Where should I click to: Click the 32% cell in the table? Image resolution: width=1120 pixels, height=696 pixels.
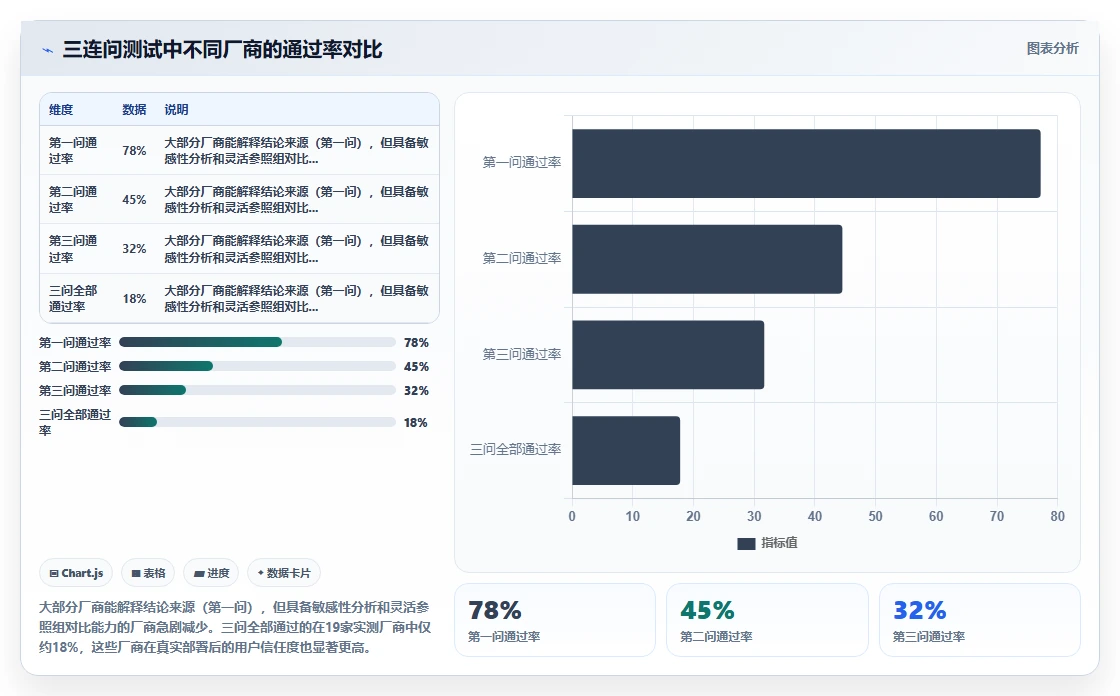coord(134,249)
